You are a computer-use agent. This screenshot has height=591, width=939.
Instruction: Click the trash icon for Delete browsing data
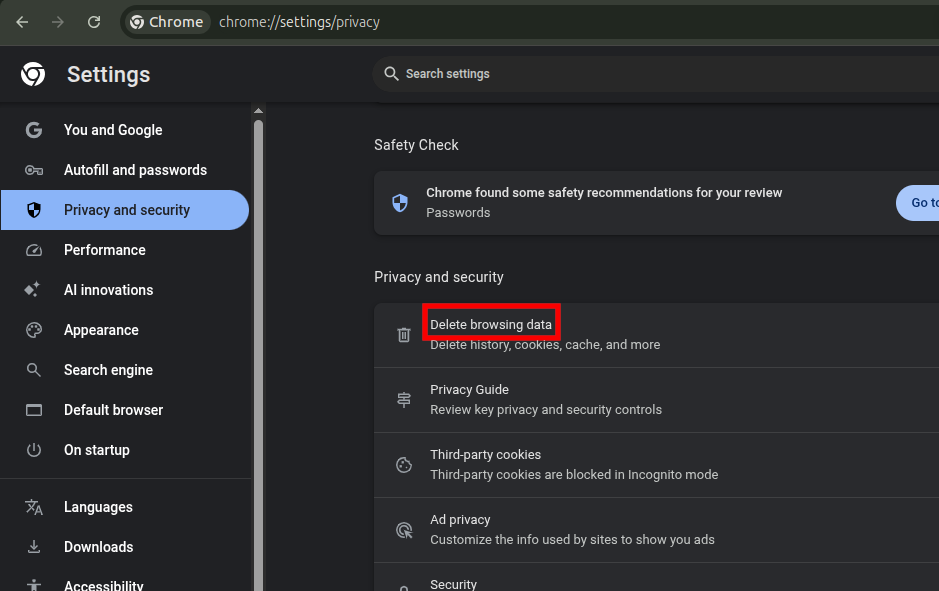404,335
